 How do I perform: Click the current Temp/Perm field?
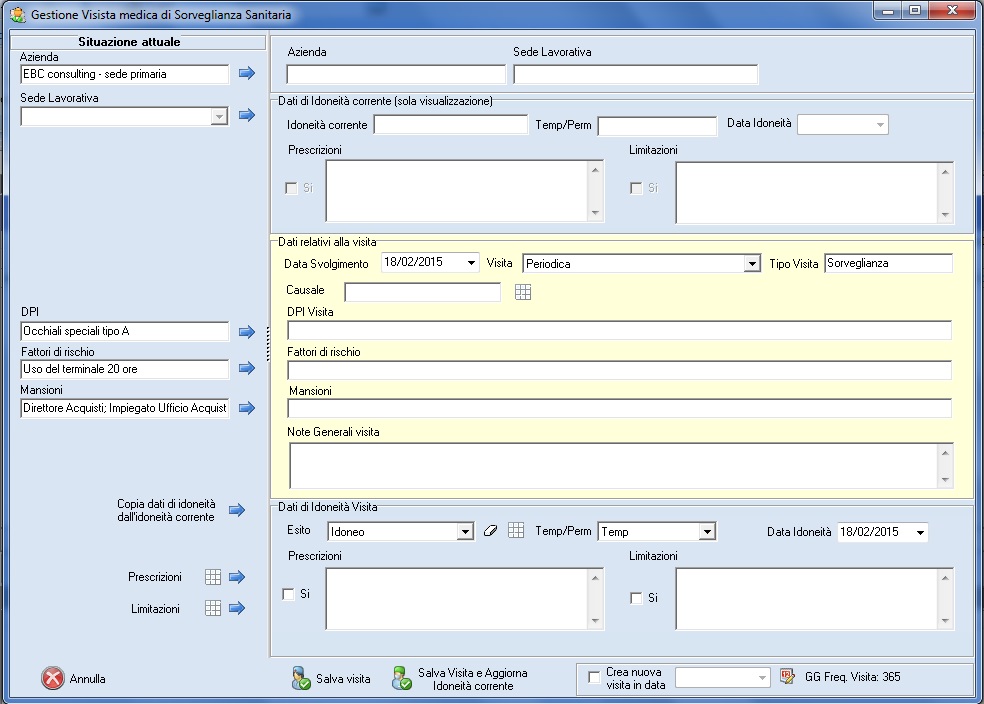pyautogui.click(x=657, y=126)
